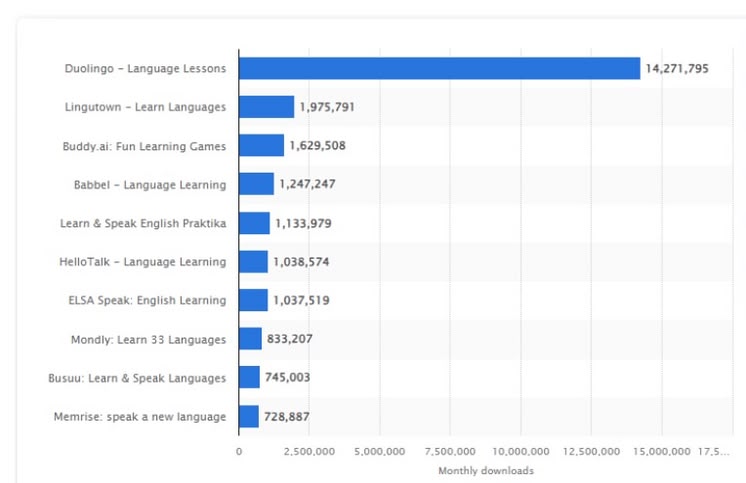Click 'Busuu: Learn & Speak Languages' label
746x483 pixels.
click(x=137, y=378)
